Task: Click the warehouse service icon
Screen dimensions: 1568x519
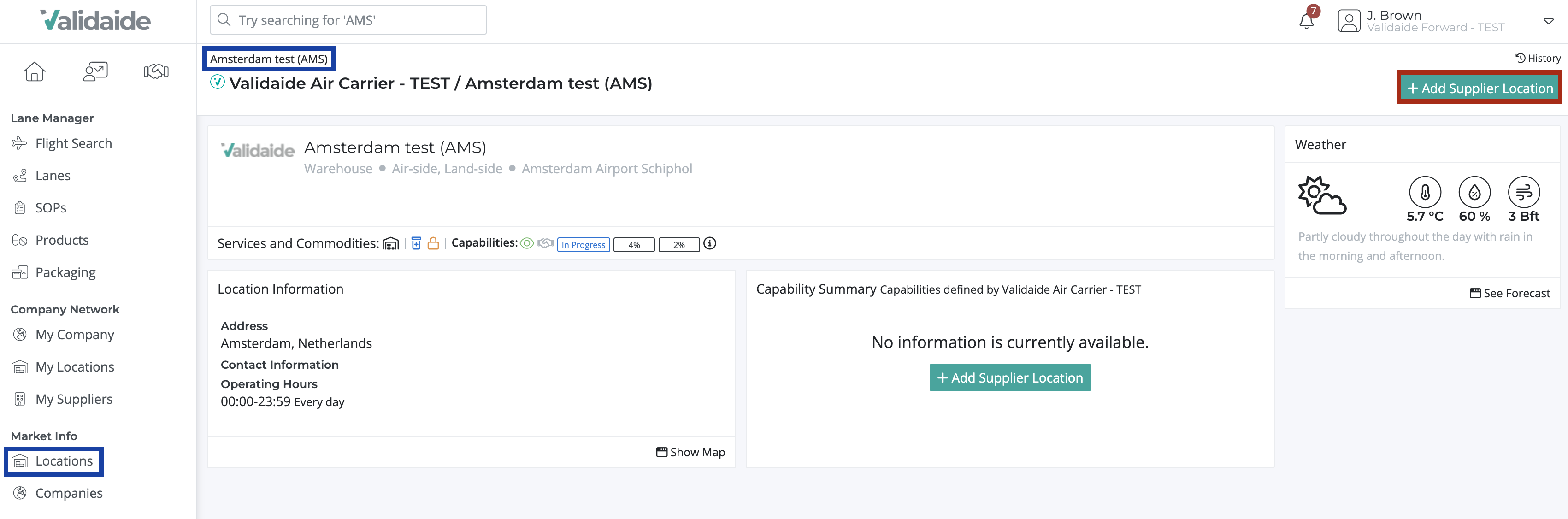Action: click(x=390, y=243)
